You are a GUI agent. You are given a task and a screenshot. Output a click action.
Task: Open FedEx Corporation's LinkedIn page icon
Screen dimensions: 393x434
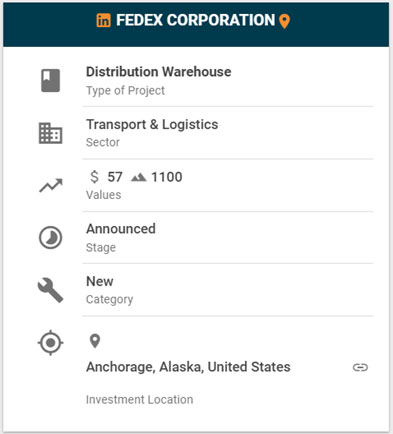click(x=103, y=20)
